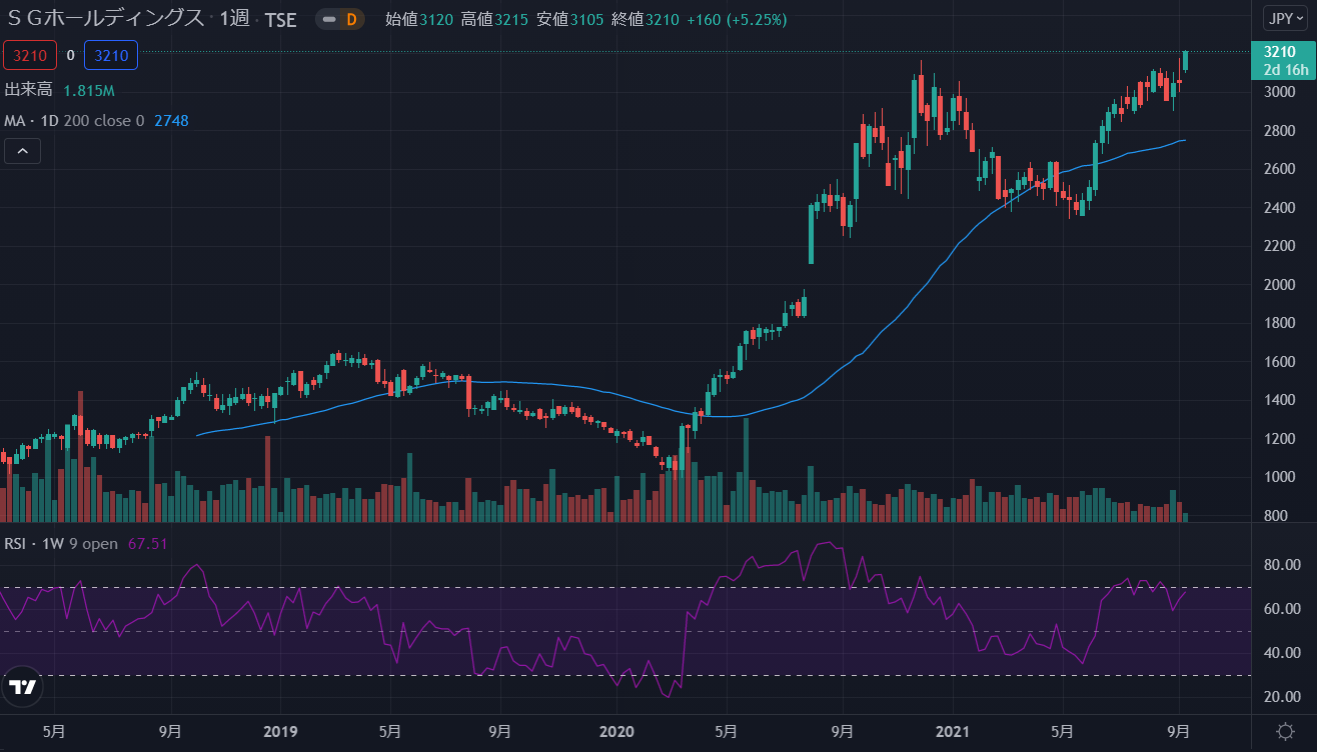Open the JPY currency dropdown

coord(1284,18)
